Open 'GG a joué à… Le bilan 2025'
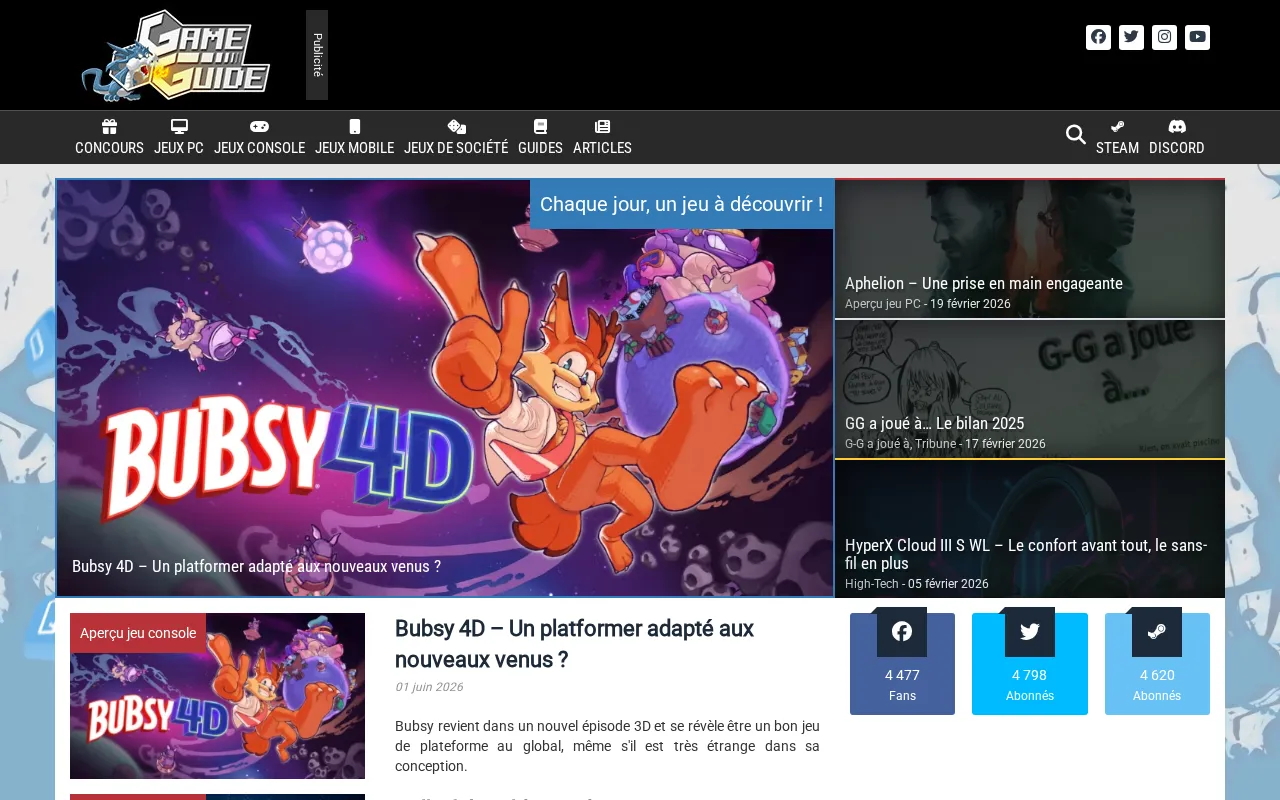 [x=934, y=423]
